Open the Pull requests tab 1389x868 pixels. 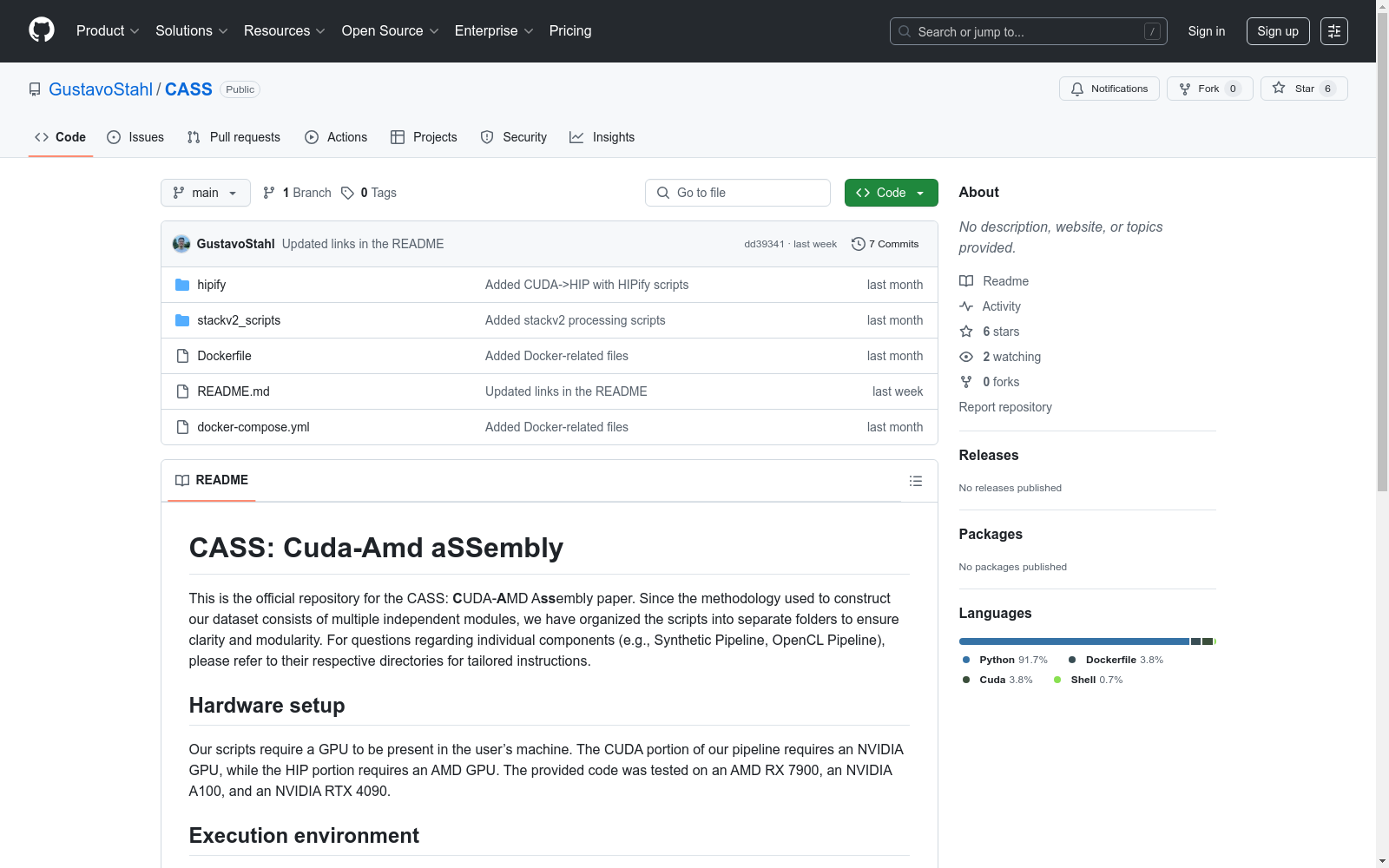pos(234,137)
